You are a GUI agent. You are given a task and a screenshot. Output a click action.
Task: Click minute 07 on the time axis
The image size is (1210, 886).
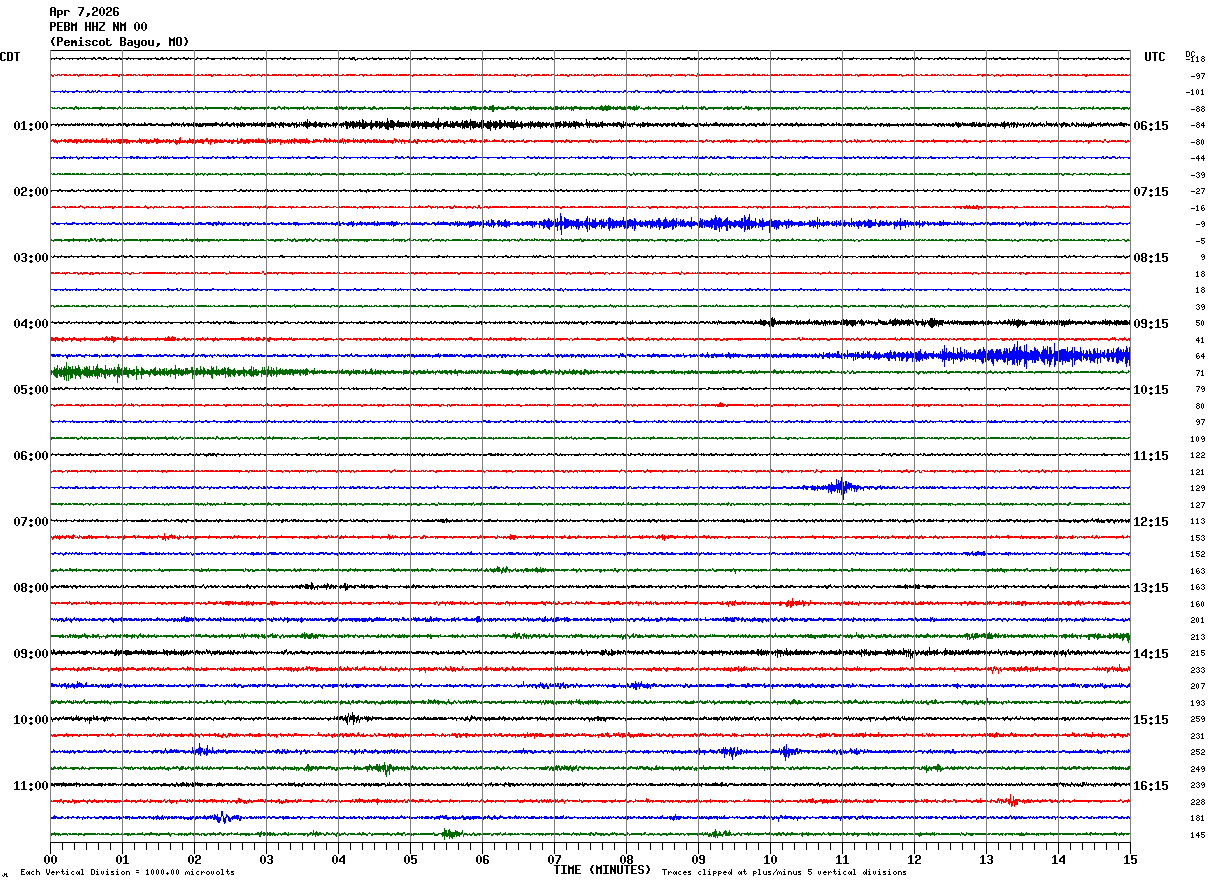[554, 859]
